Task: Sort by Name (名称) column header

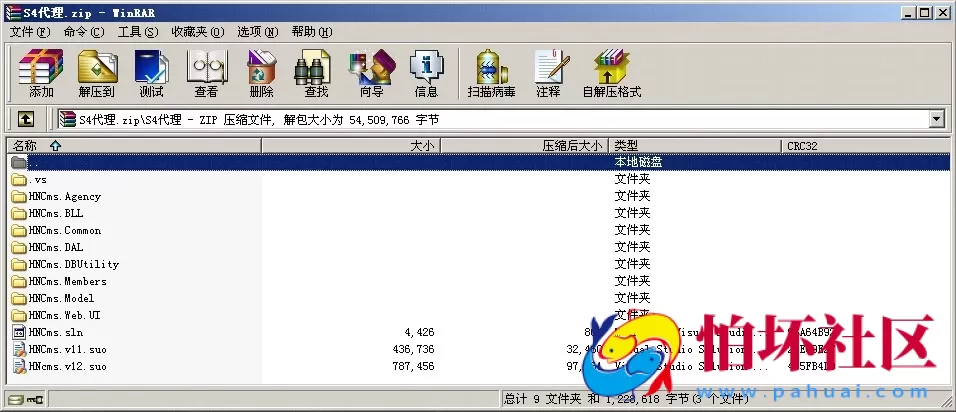Action: coord(134,146)
